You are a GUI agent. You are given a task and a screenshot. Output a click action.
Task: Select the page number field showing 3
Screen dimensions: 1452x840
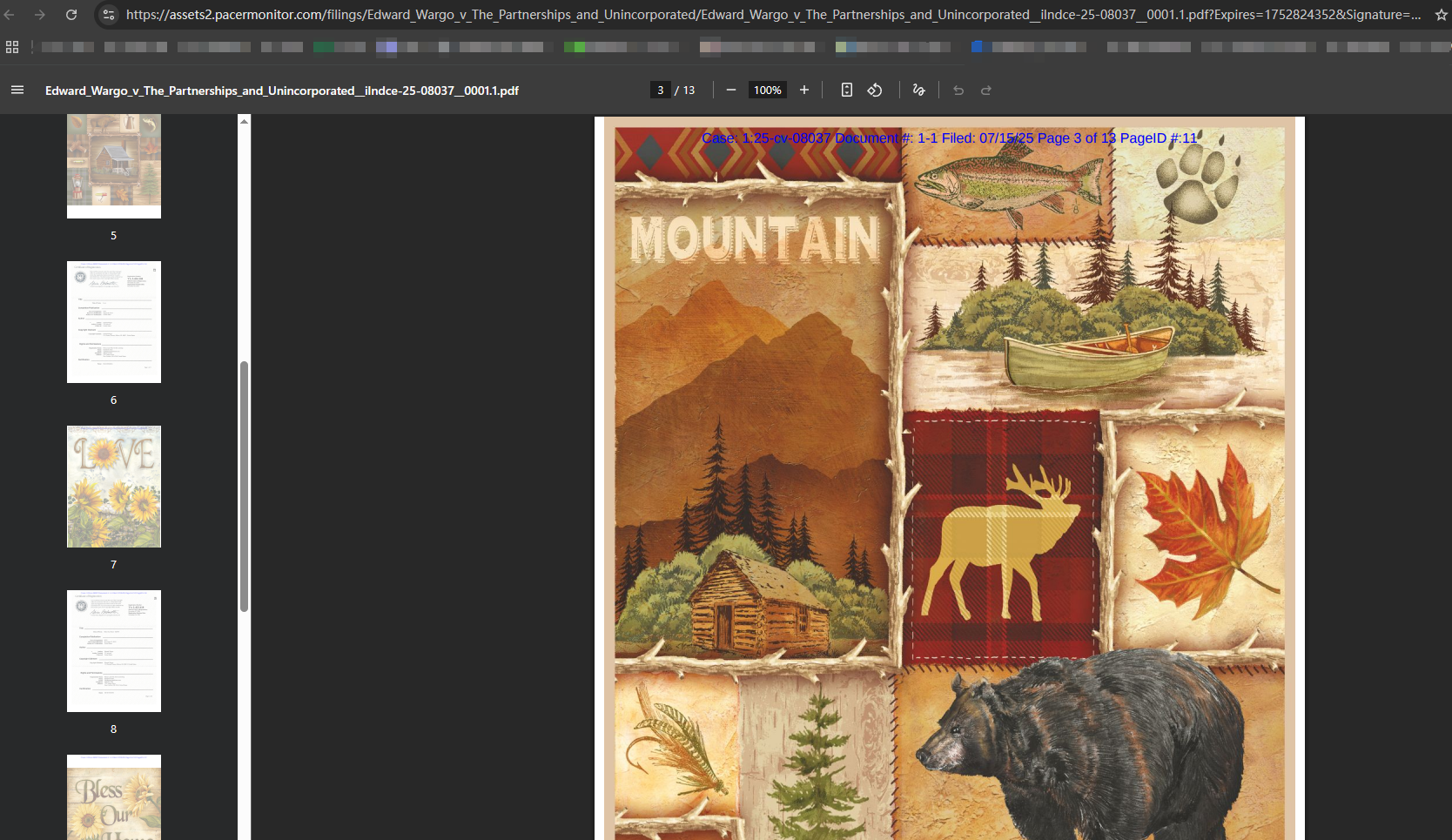point(661,90)
